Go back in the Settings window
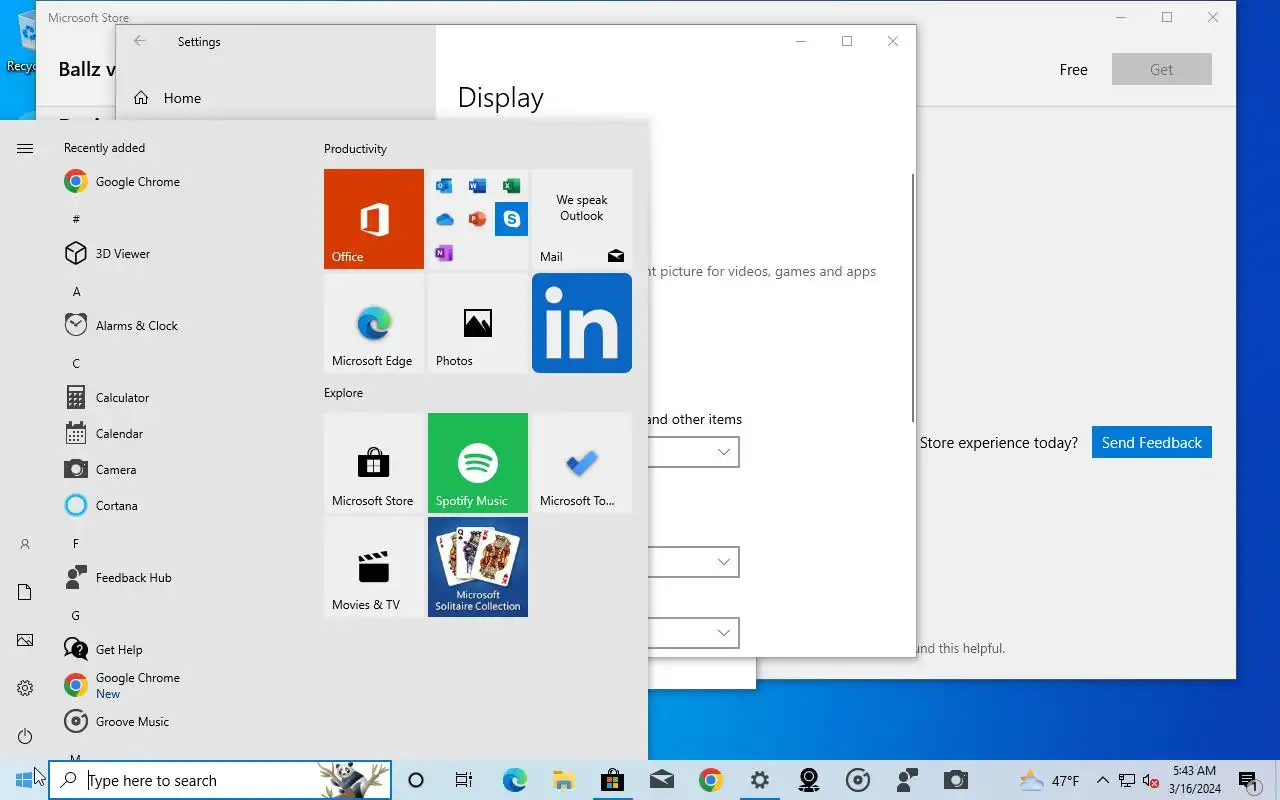This screenshot has width=1280, height=800. [140, 41]
